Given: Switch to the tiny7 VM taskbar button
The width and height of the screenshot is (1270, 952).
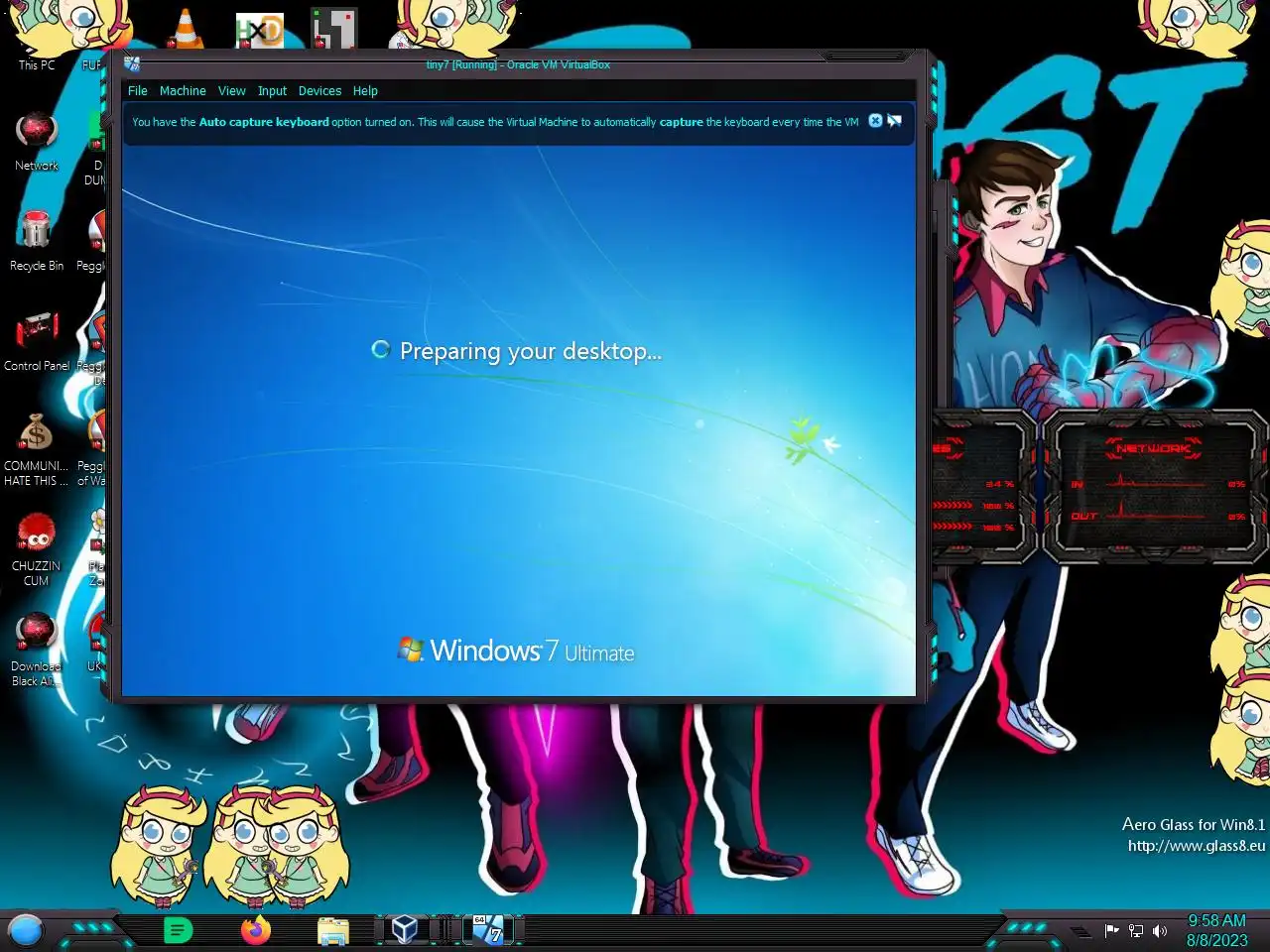Looking at the screenshot, I should [x=486, y=929].
